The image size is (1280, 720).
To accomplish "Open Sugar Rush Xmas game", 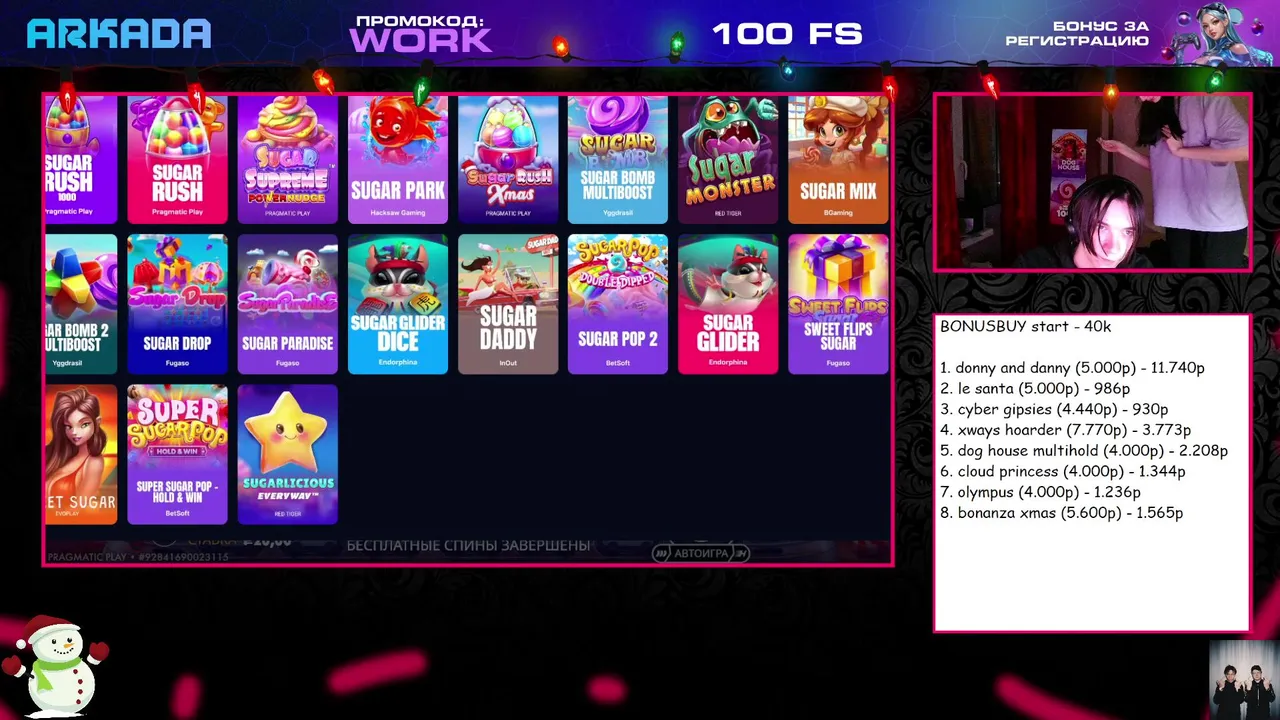I will 507,160.
